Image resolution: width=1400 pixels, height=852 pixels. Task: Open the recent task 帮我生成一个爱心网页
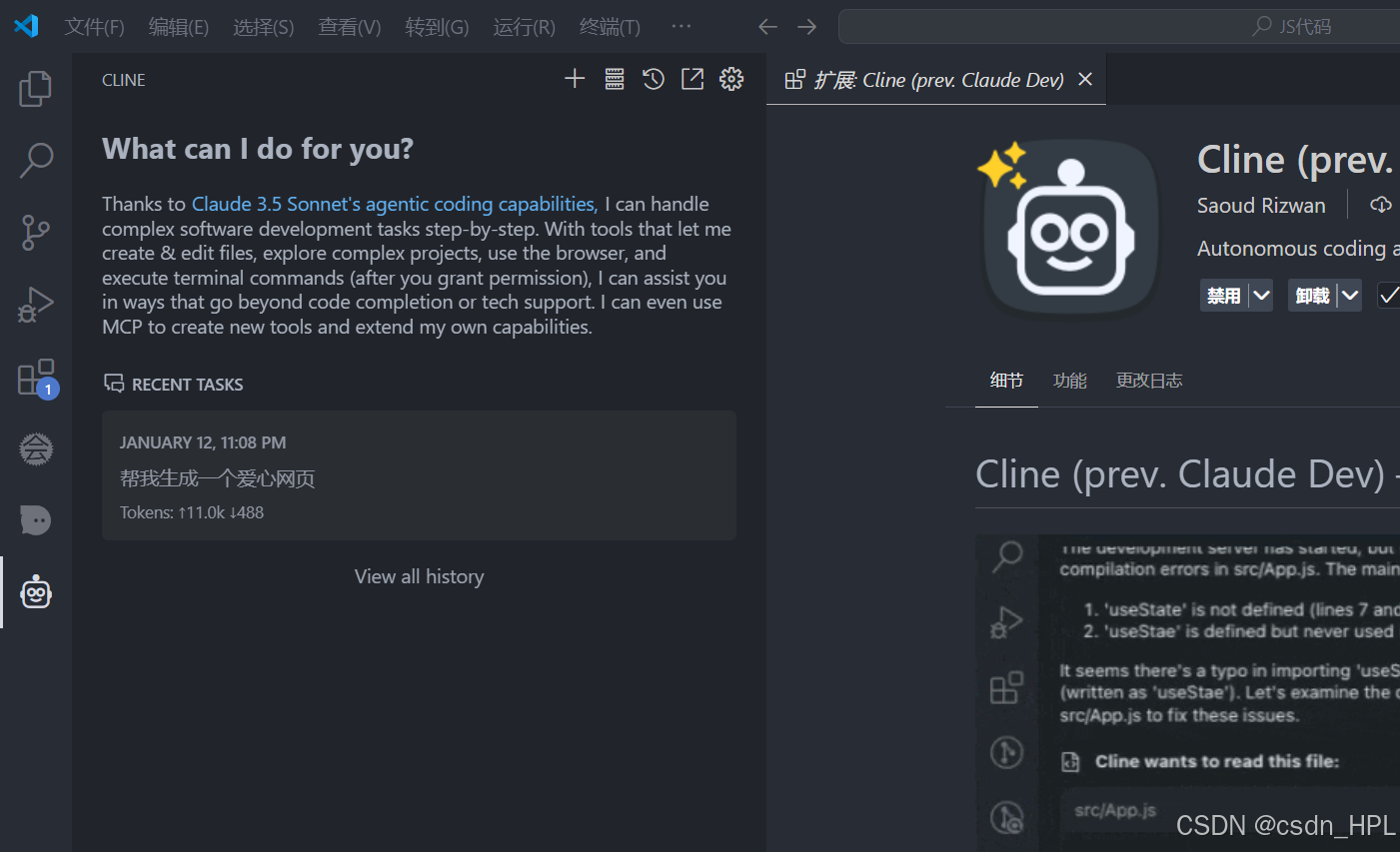(419, 475)
